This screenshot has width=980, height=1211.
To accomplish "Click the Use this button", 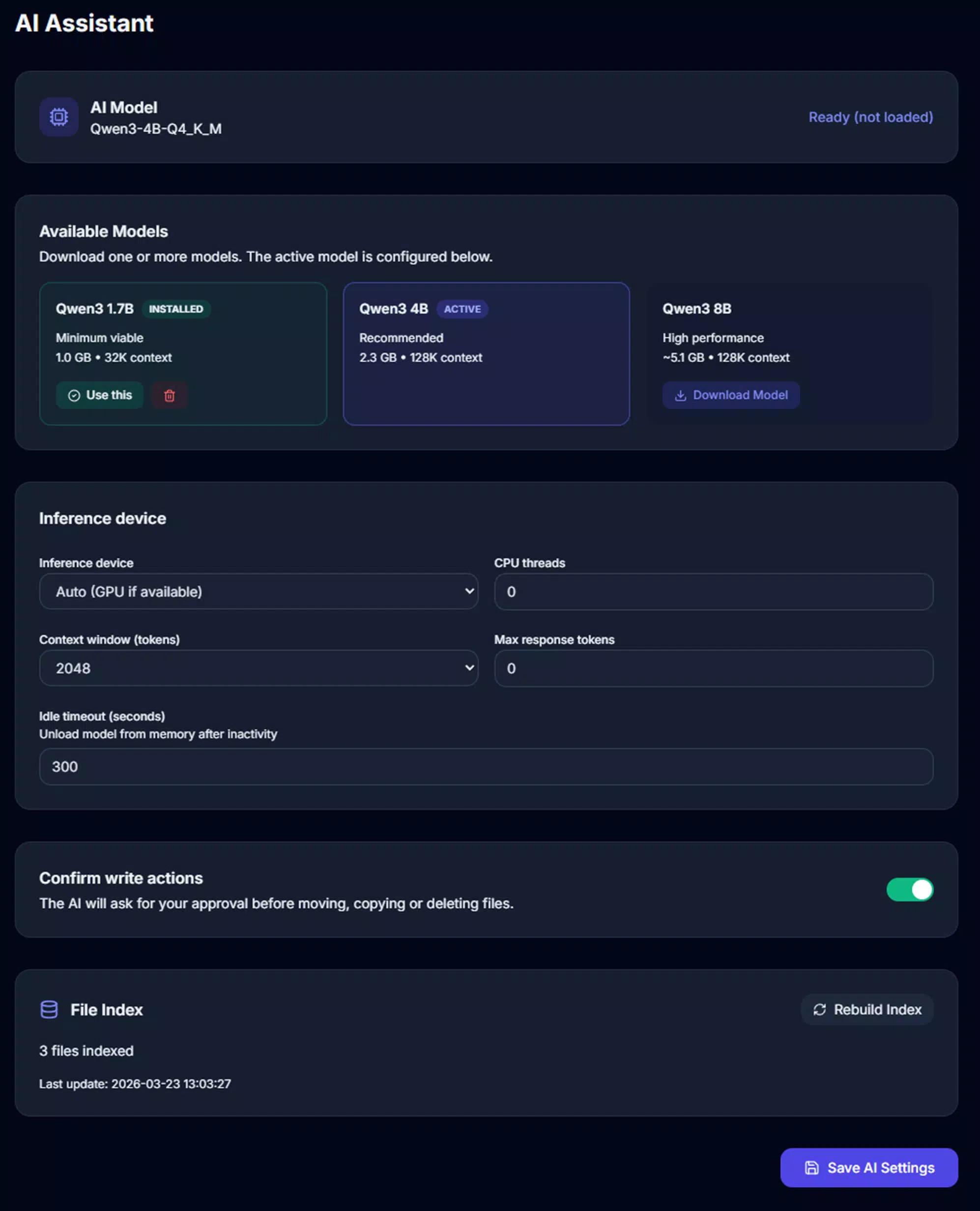I will [99, 395].
